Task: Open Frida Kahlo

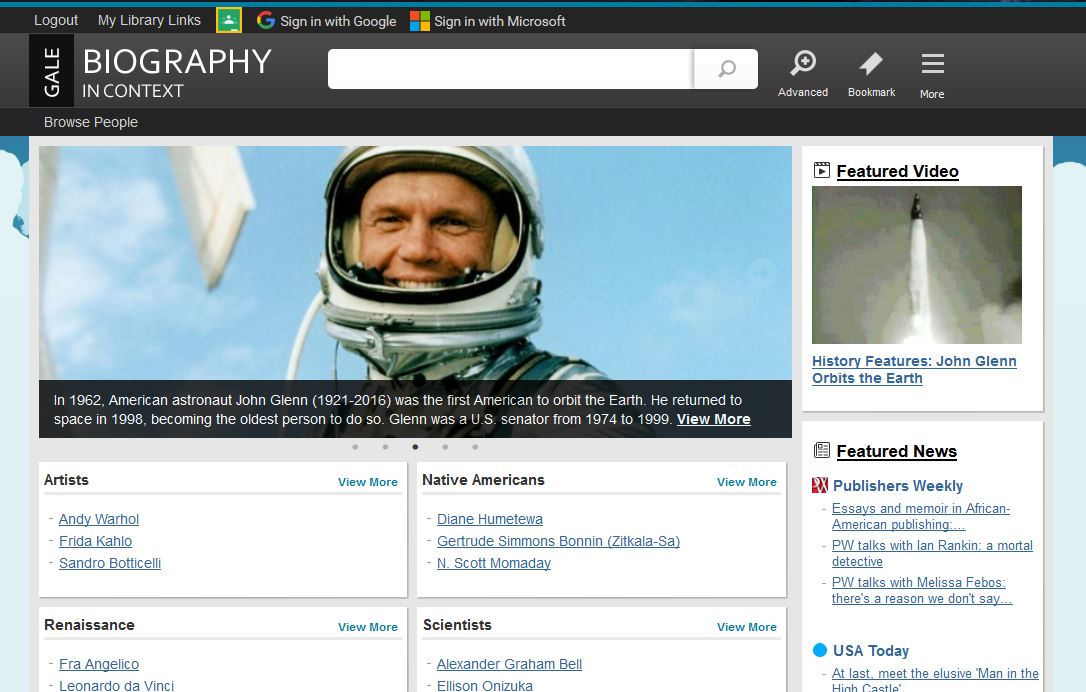Action: click(96, 541)
